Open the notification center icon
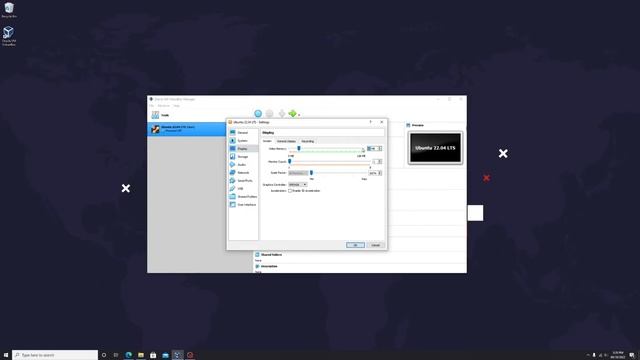 [x=632, y=355]
